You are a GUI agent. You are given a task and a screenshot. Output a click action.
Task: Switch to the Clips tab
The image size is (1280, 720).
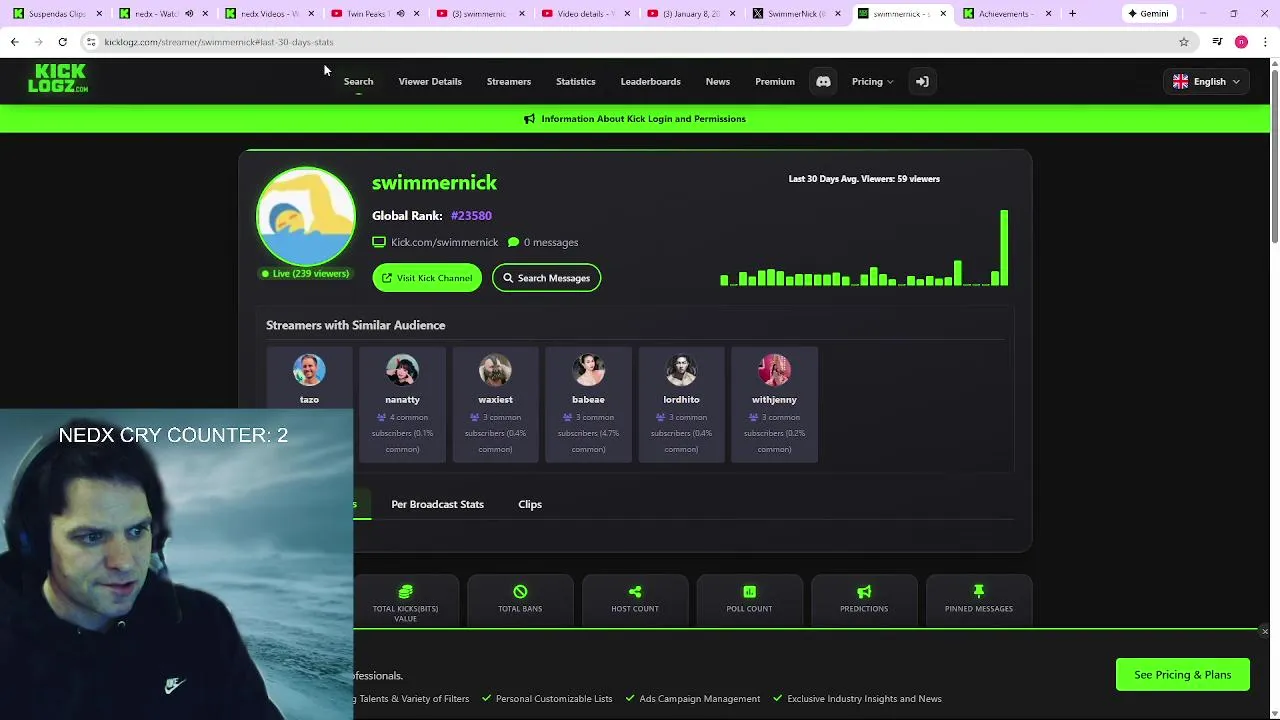pyautogui.click(x=530, y=504)
